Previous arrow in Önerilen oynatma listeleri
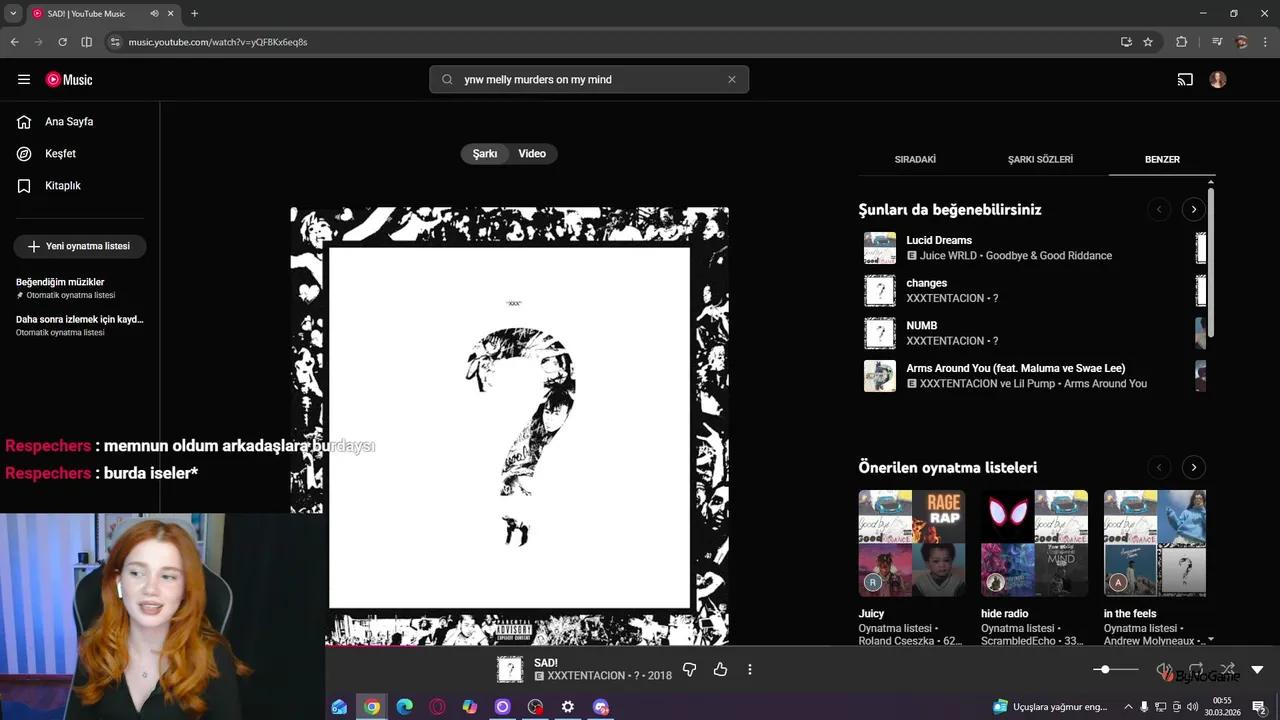The image size is (1280, 720). 1159,467
